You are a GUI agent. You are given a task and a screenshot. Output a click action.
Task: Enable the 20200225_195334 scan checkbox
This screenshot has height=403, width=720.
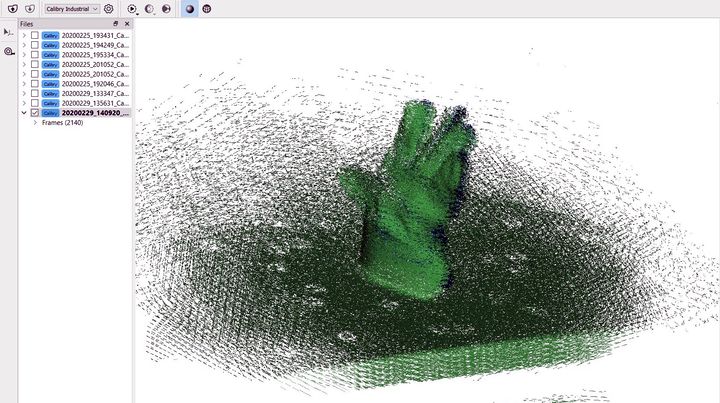point(35,54)
